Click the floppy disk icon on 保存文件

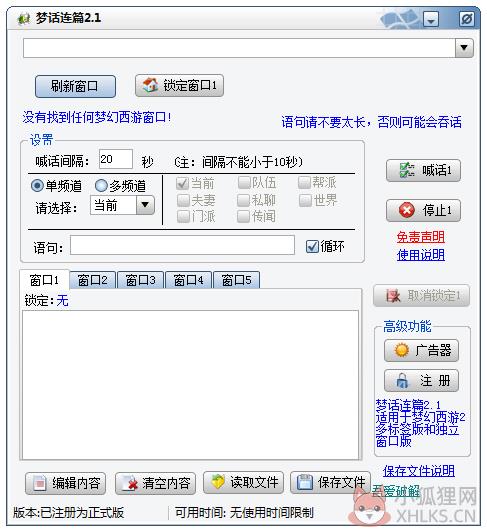pyautogui.click(x=305, y=482)
